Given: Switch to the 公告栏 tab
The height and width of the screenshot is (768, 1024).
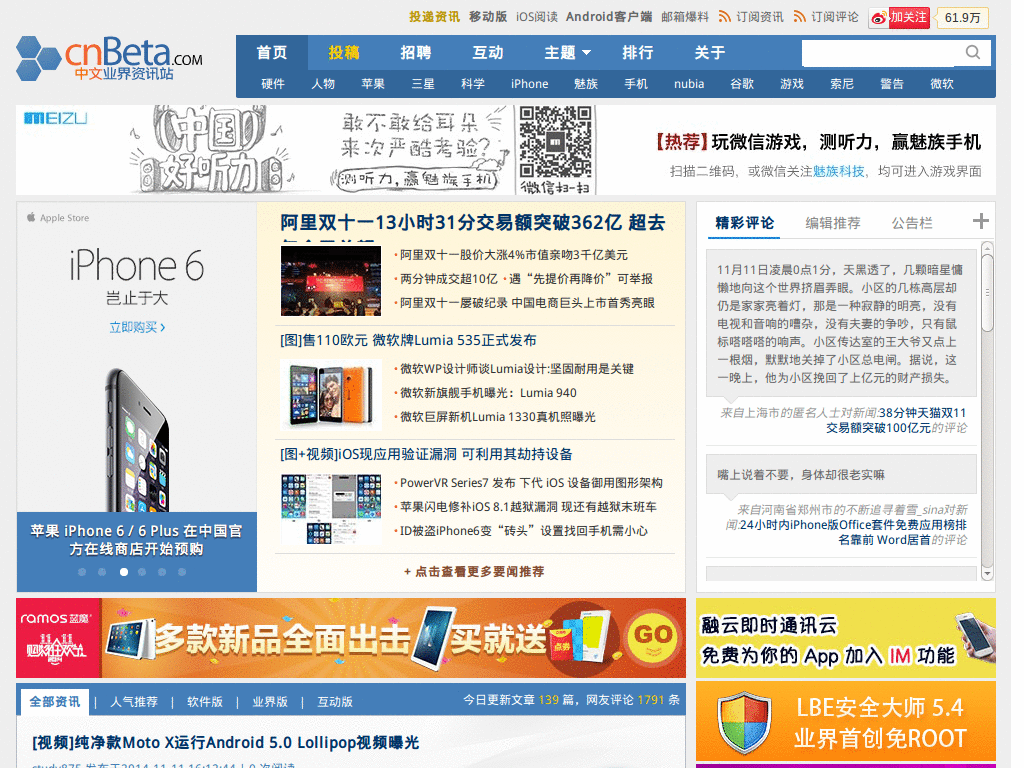Looking at the screenshot, I should point(912,223).
